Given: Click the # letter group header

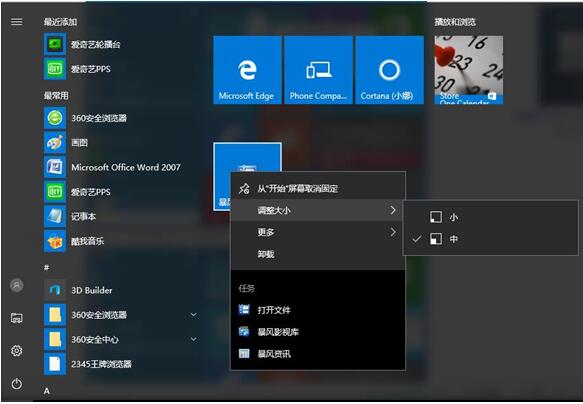Looking at the screenshot, I should tap(46, 267).
